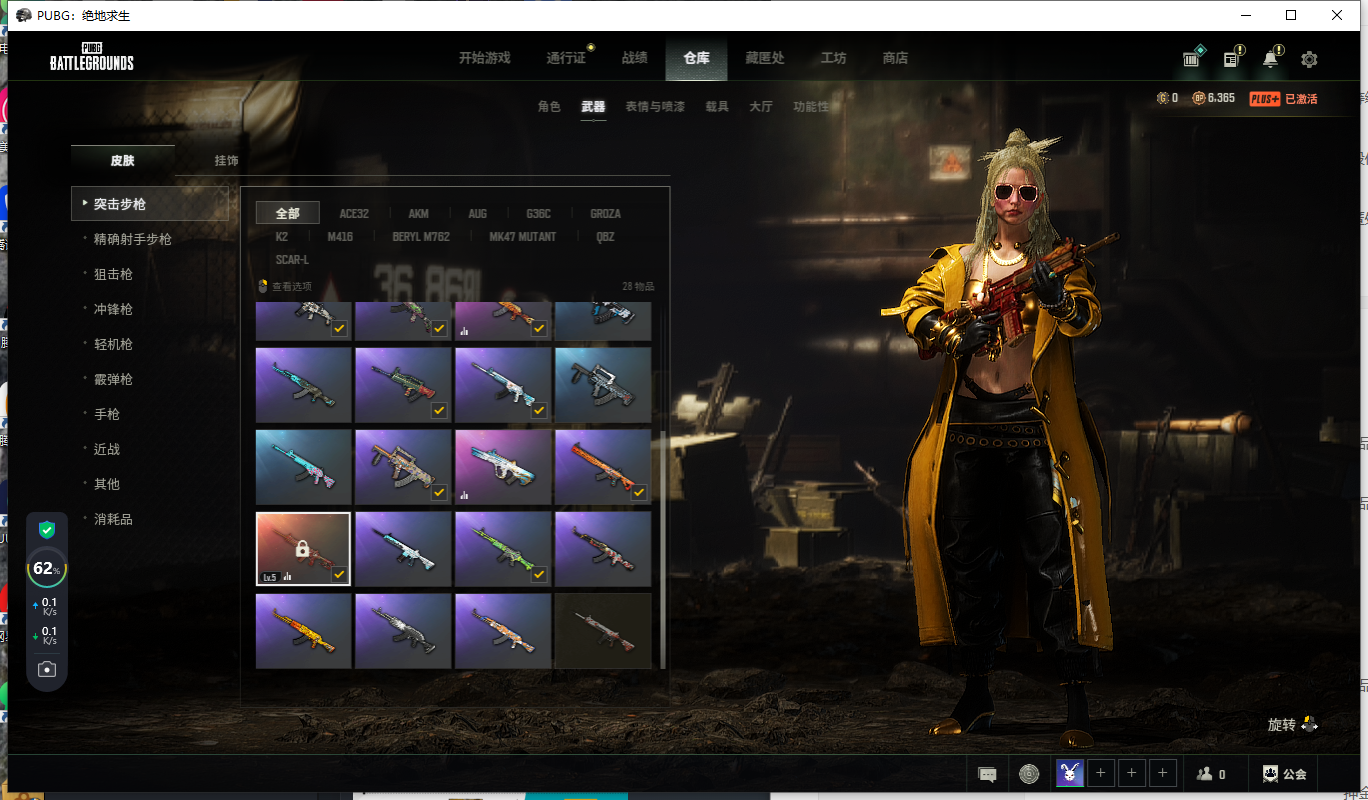Switch to the 战绩 career tab
1368x800 pixels.
tap(635, 58)
